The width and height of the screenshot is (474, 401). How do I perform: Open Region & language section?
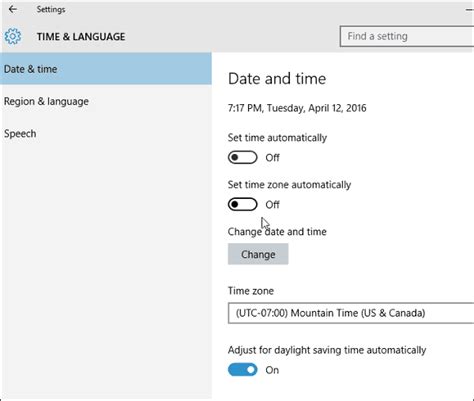(x=46, y=101)
